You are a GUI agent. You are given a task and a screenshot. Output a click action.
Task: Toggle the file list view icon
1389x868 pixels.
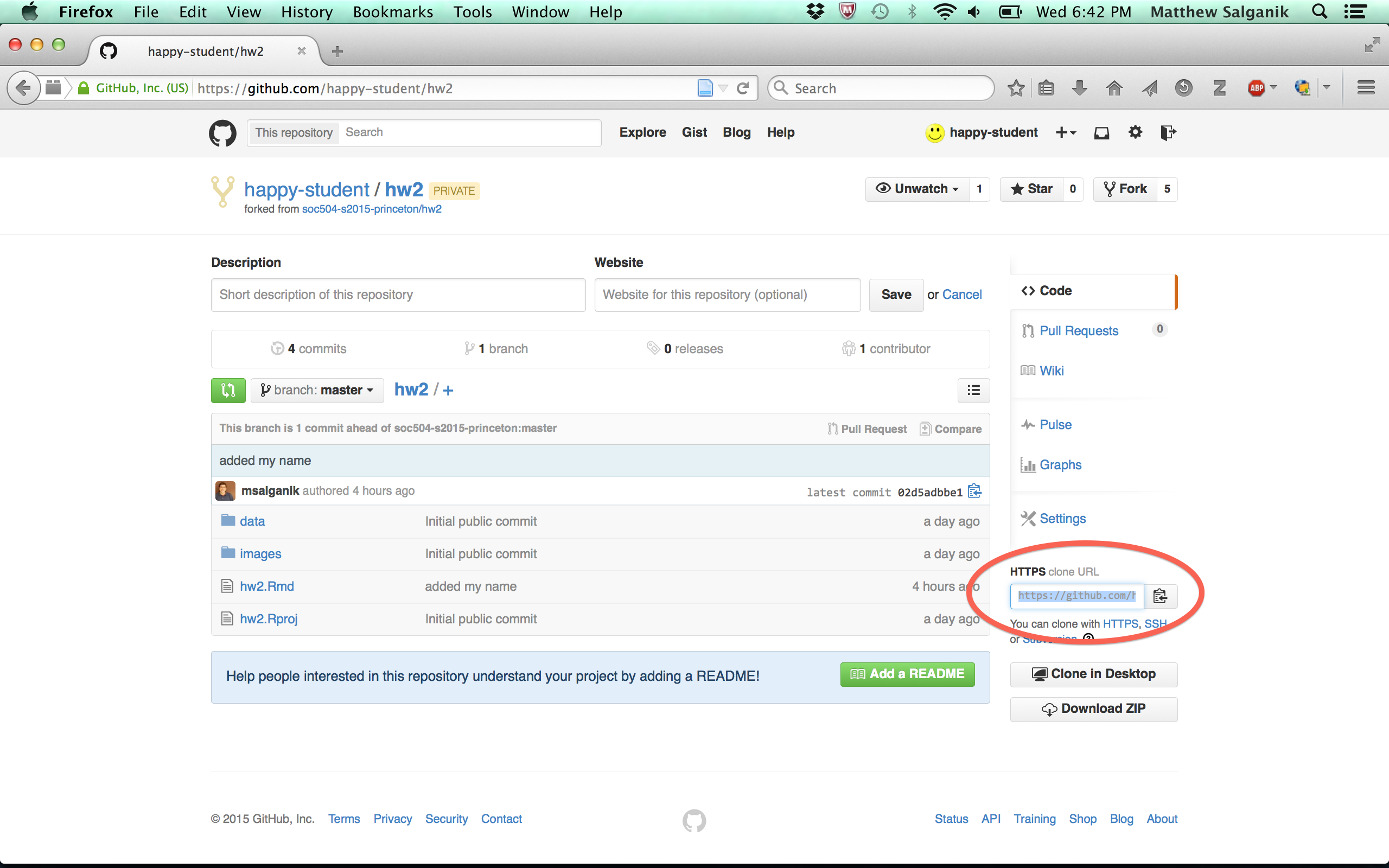pos(973,391)
